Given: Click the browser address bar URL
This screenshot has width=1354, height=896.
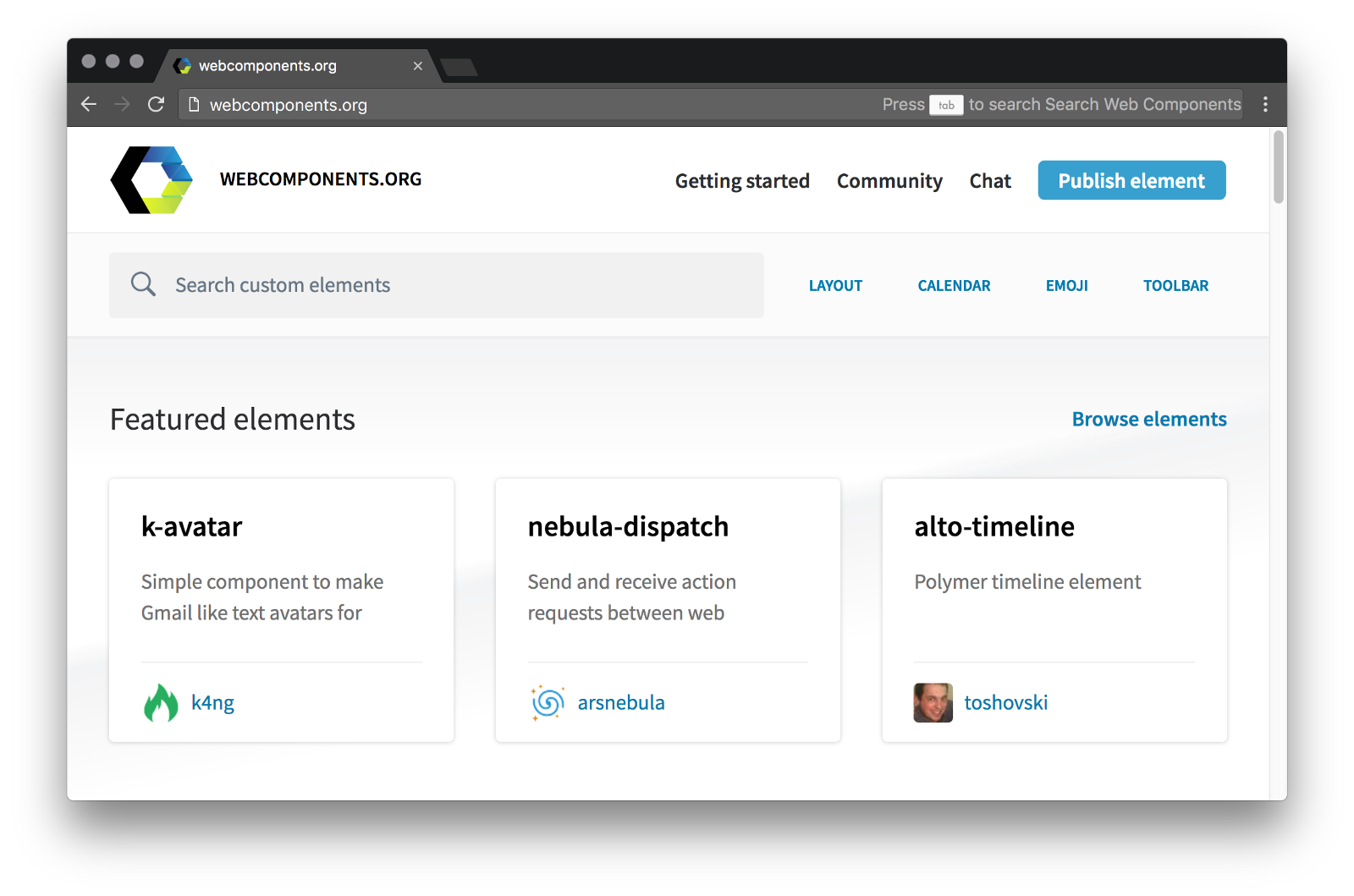Looking at the screenshot, I should pos(288,105).
